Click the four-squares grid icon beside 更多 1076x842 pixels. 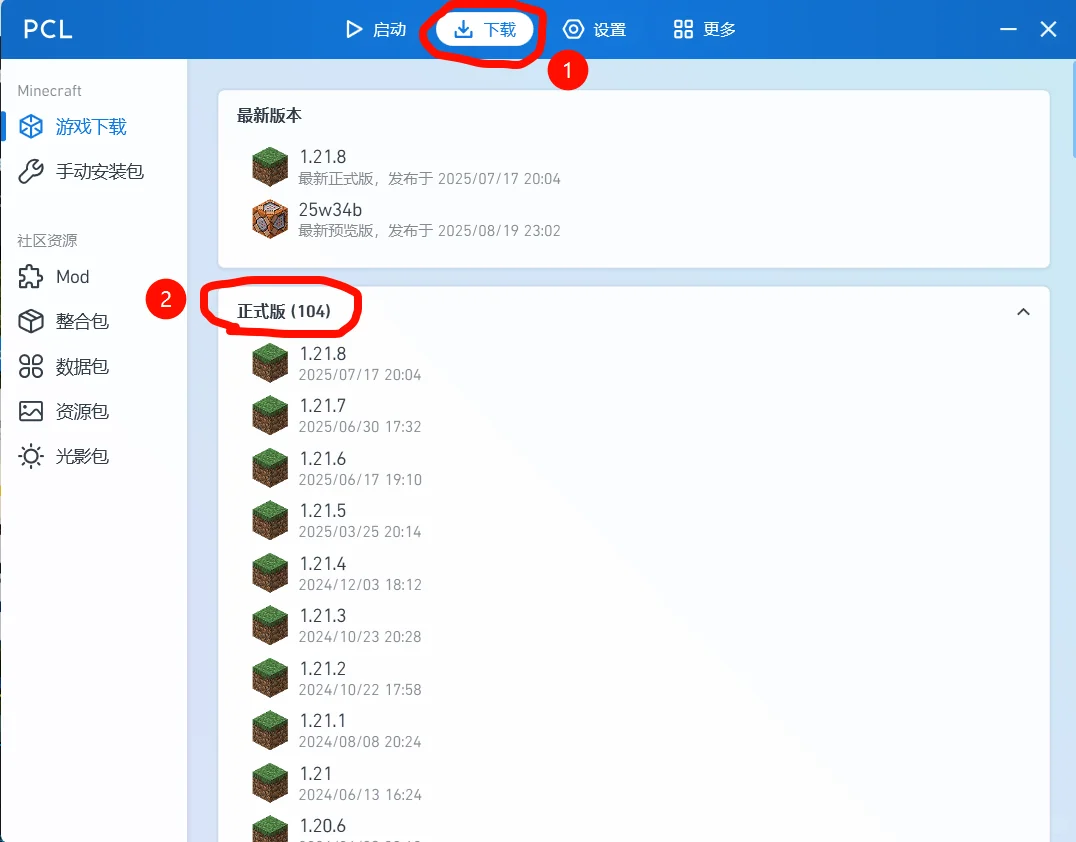coord(683,30)
